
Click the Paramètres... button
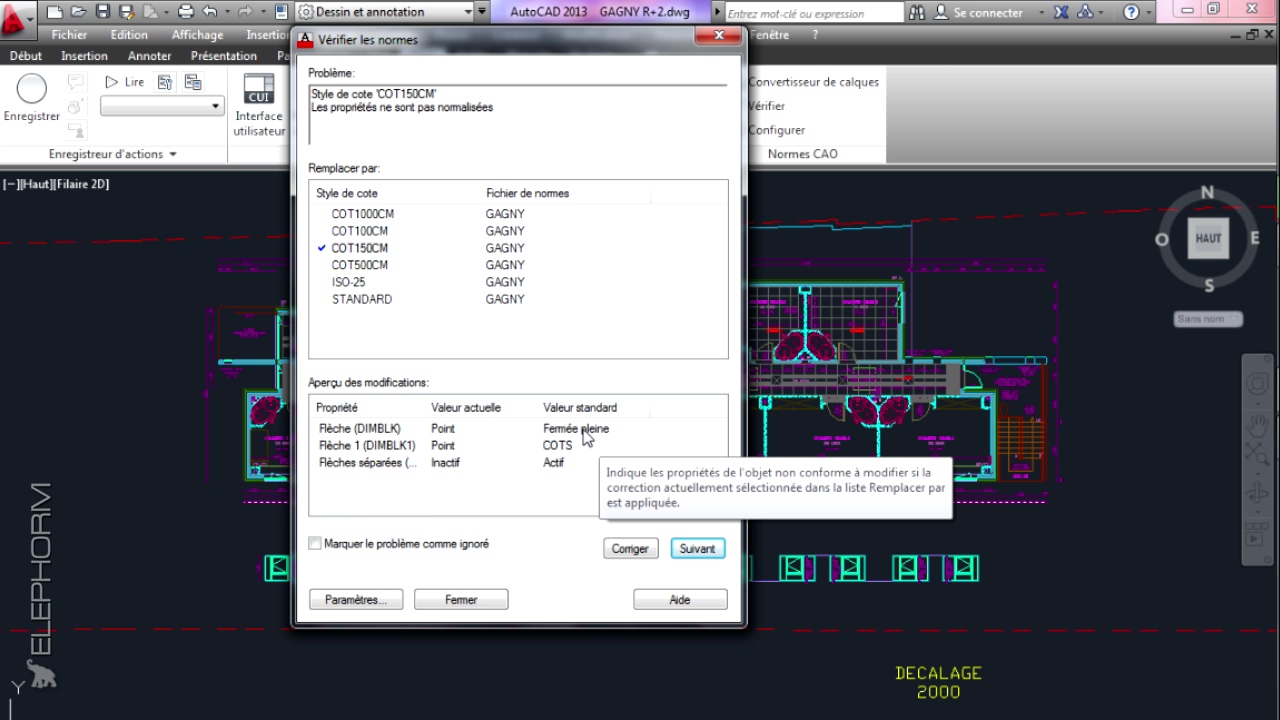click(x=356, y=600)
